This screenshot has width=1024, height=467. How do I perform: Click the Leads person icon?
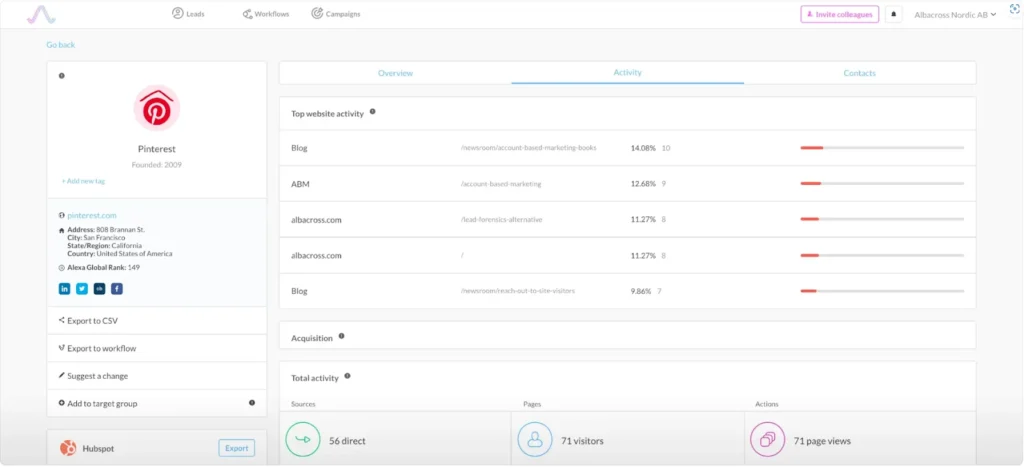[x=178, y=13]
